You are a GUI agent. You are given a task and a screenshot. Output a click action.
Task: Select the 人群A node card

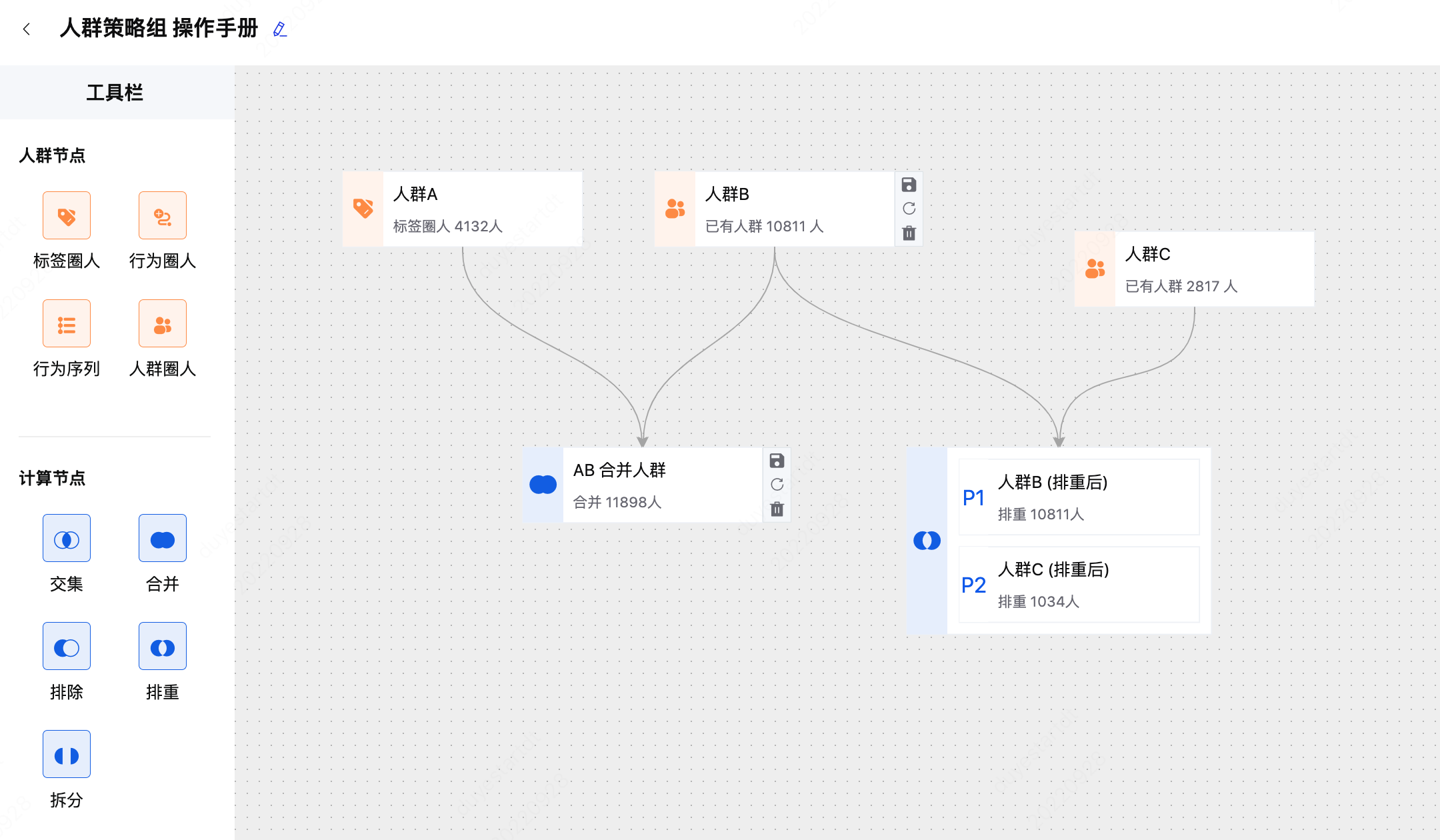click(463, 209)
